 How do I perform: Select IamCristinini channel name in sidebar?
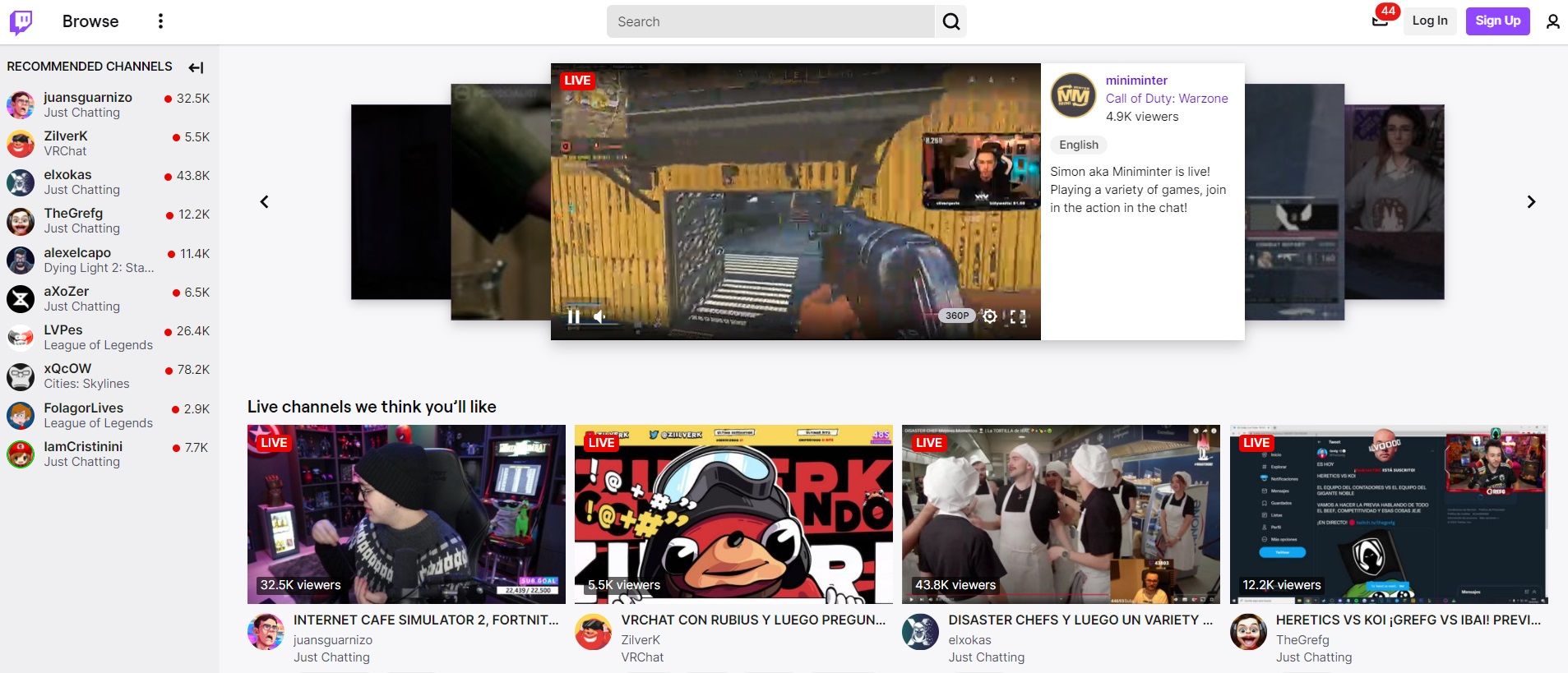[x=83, y=447]
